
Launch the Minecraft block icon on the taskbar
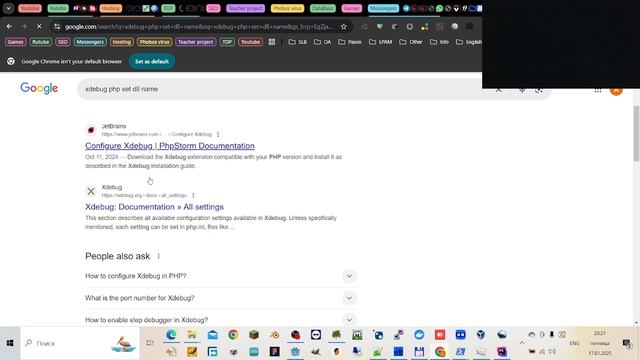click(x=254, y=335)
